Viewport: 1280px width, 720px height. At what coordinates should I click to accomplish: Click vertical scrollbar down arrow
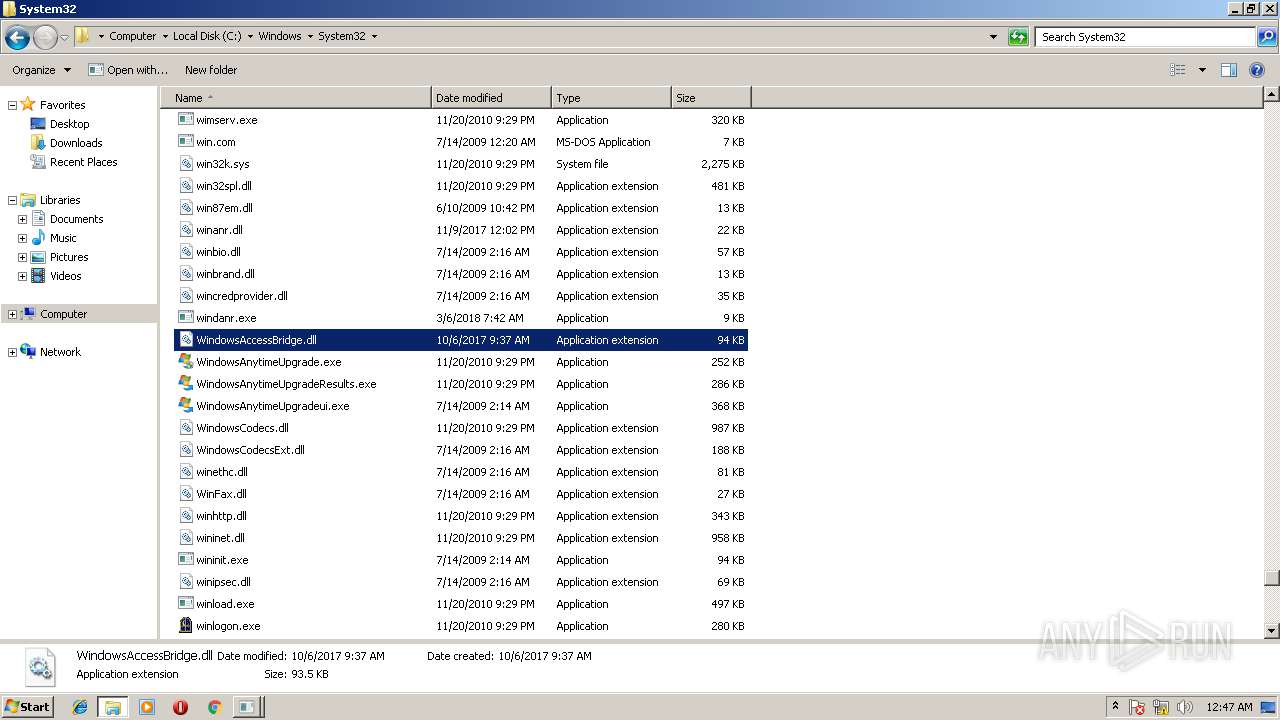[1271, 631]
